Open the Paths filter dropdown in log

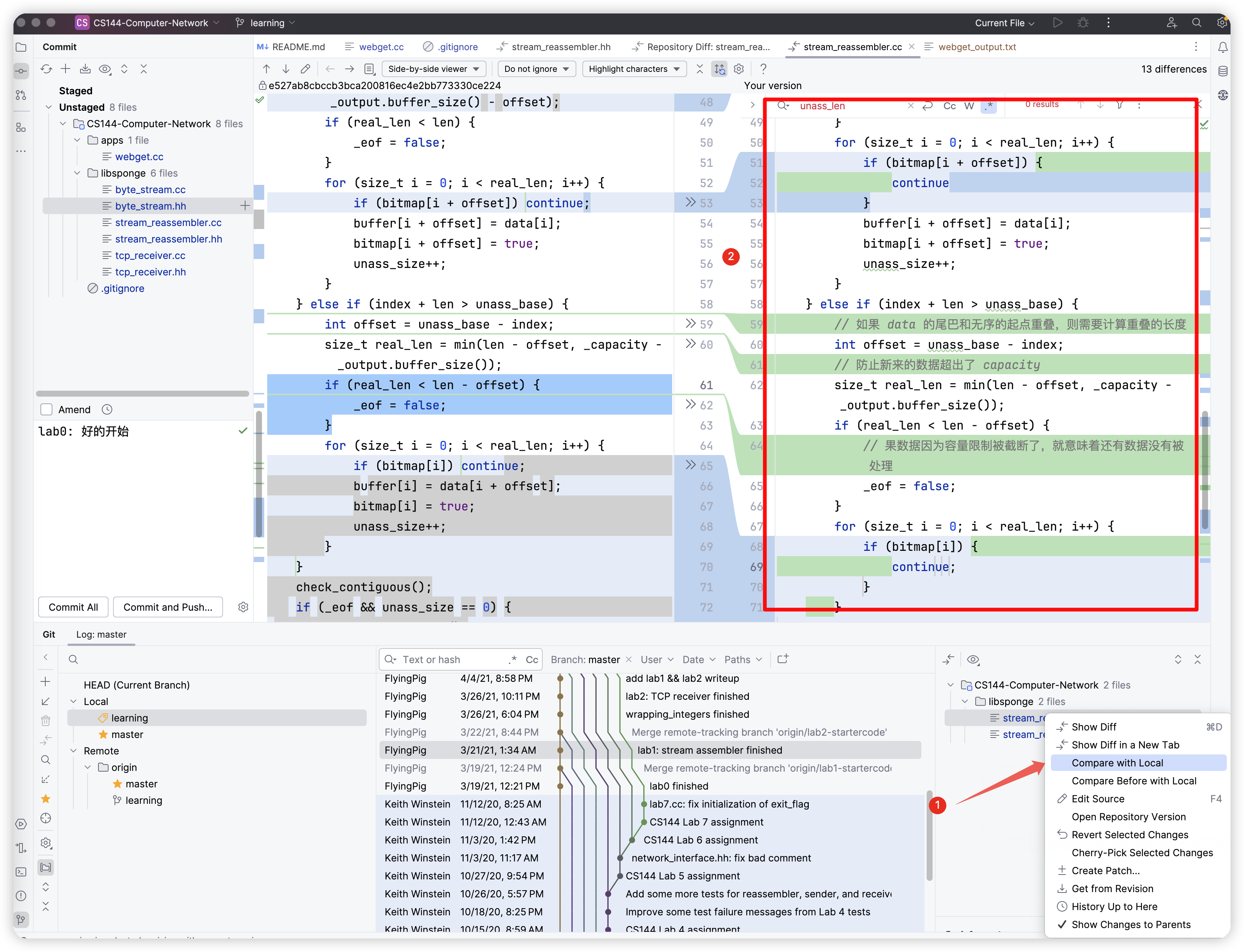[x=743, y=660]
